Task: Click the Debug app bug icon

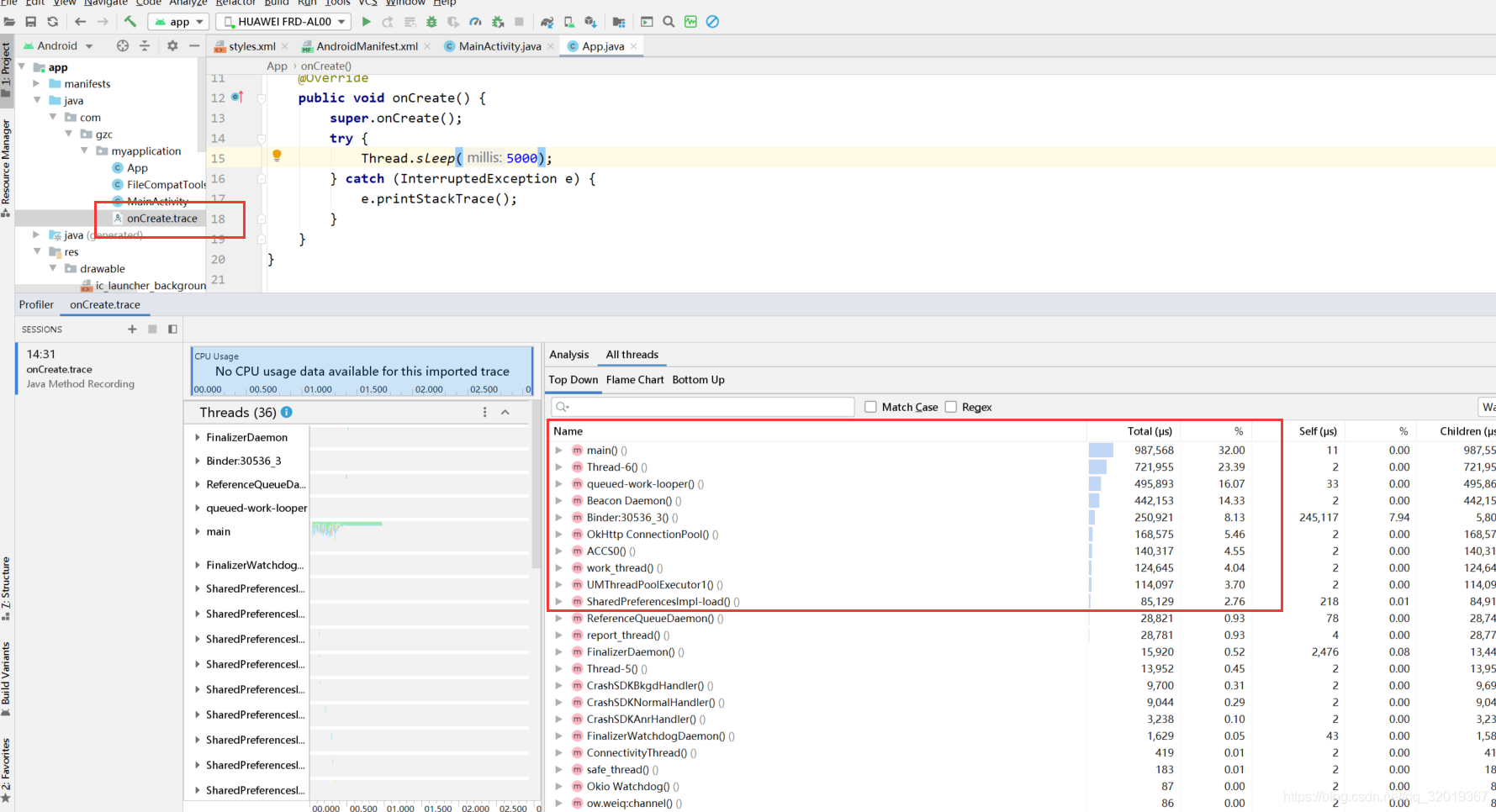Action: click(431, 22)
